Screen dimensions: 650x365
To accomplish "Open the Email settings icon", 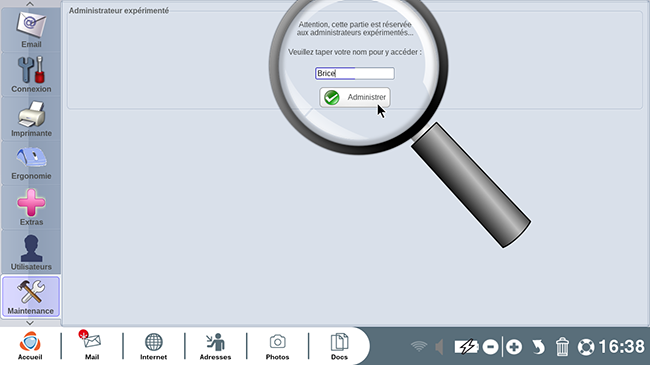I will (x=31, y=30).
